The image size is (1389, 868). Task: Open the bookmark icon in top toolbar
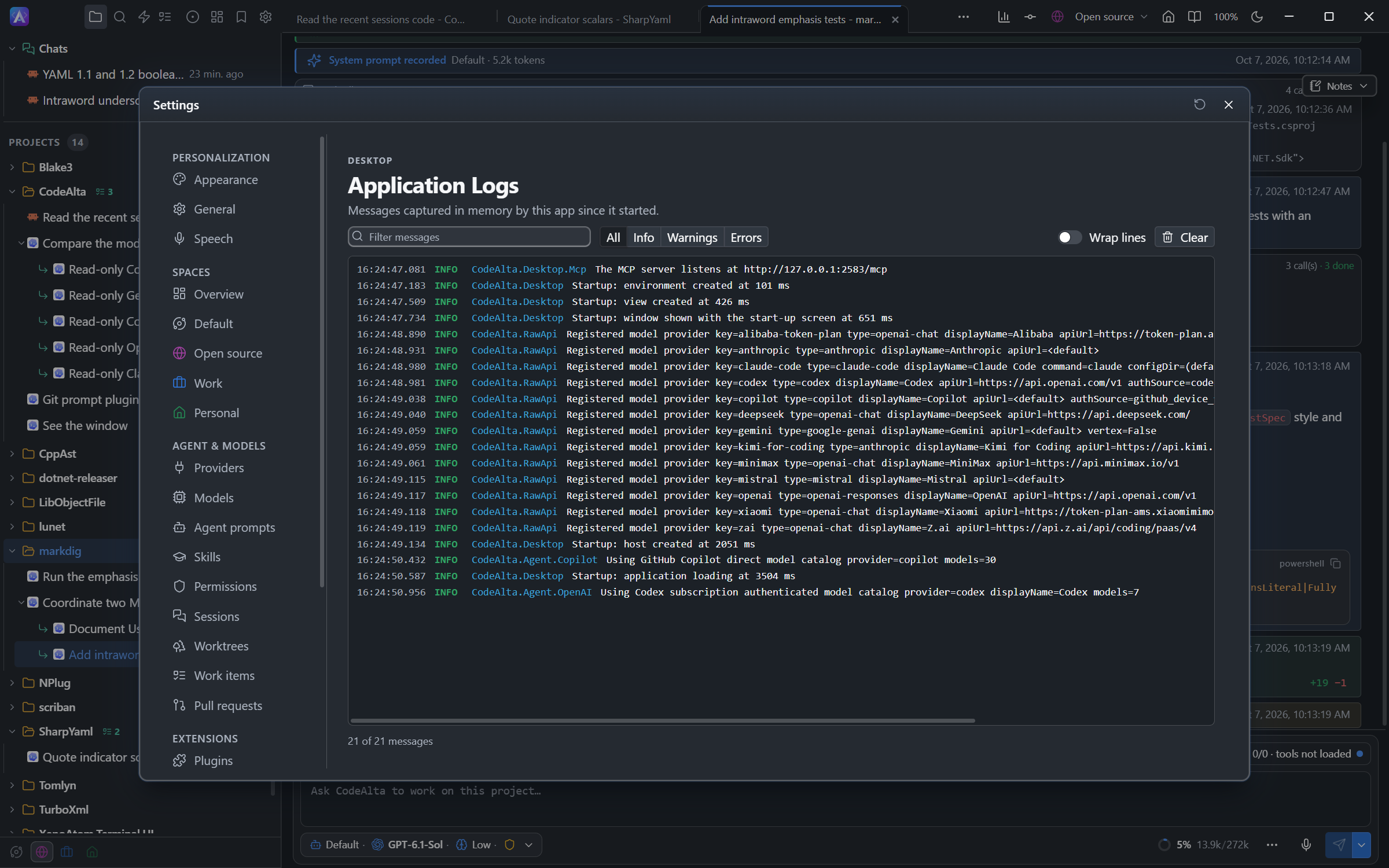241,17
